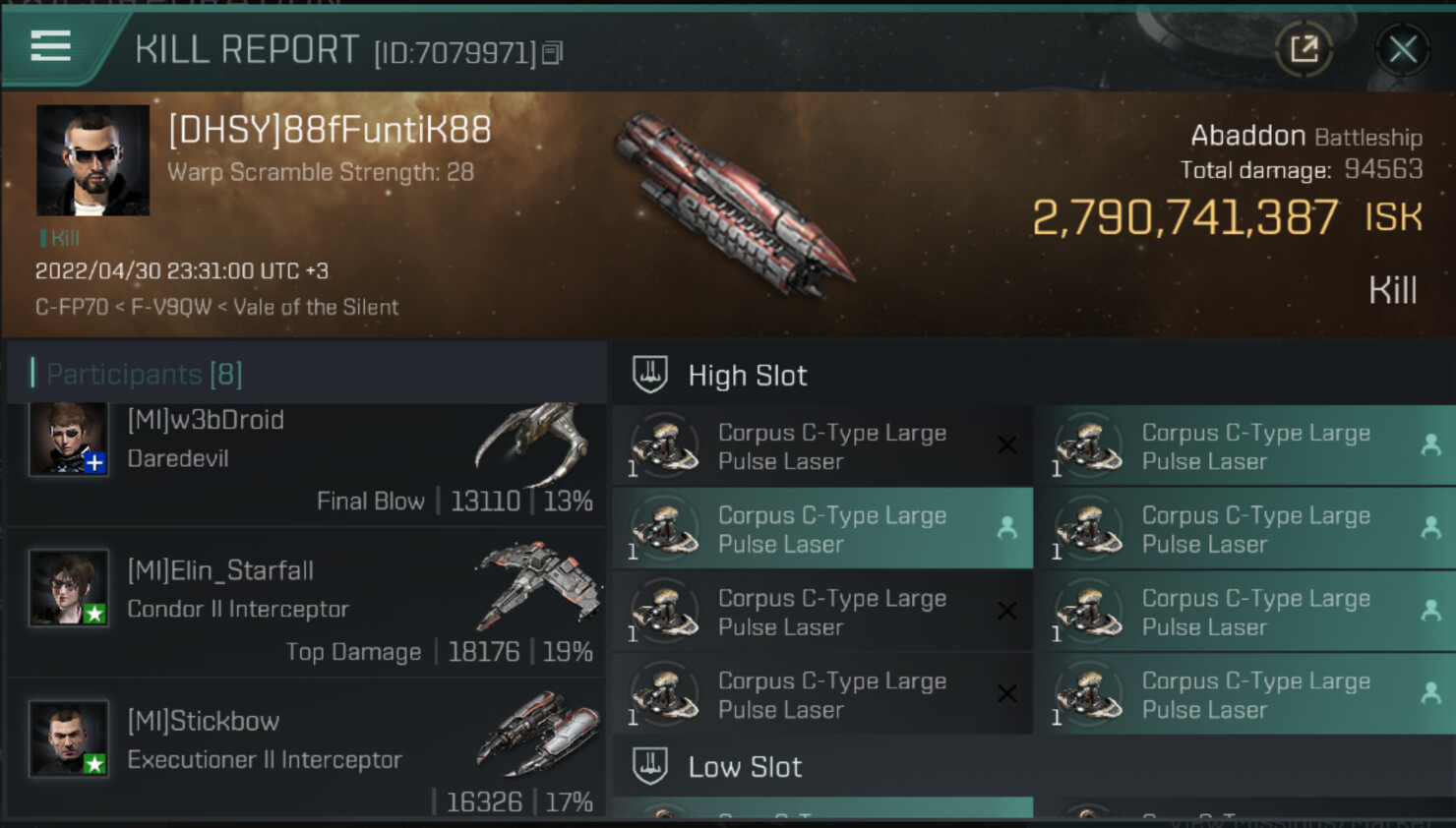Click the Executioner II Interceptor ship icon
Image resolution: width=1456 pixels, height=828 pixels.
pyautogui.click(x=537, y=733)
